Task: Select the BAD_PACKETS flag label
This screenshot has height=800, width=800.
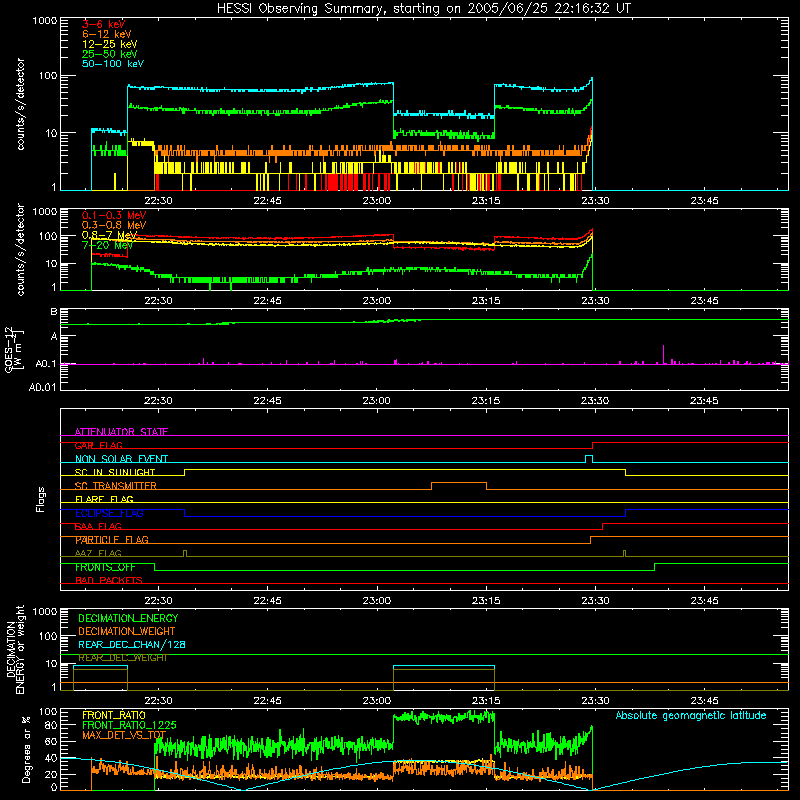Action: point(109,580)
